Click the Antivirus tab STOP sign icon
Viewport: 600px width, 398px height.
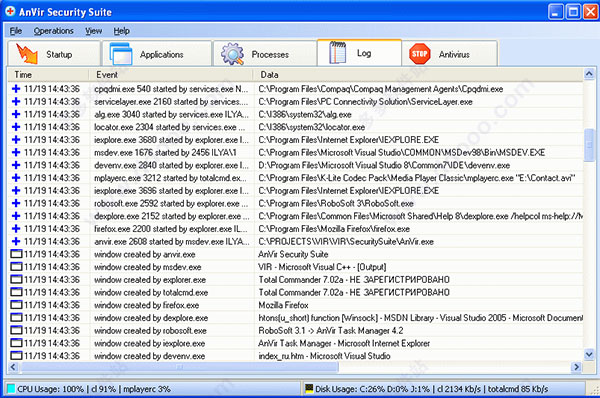[x=420, y=54]
